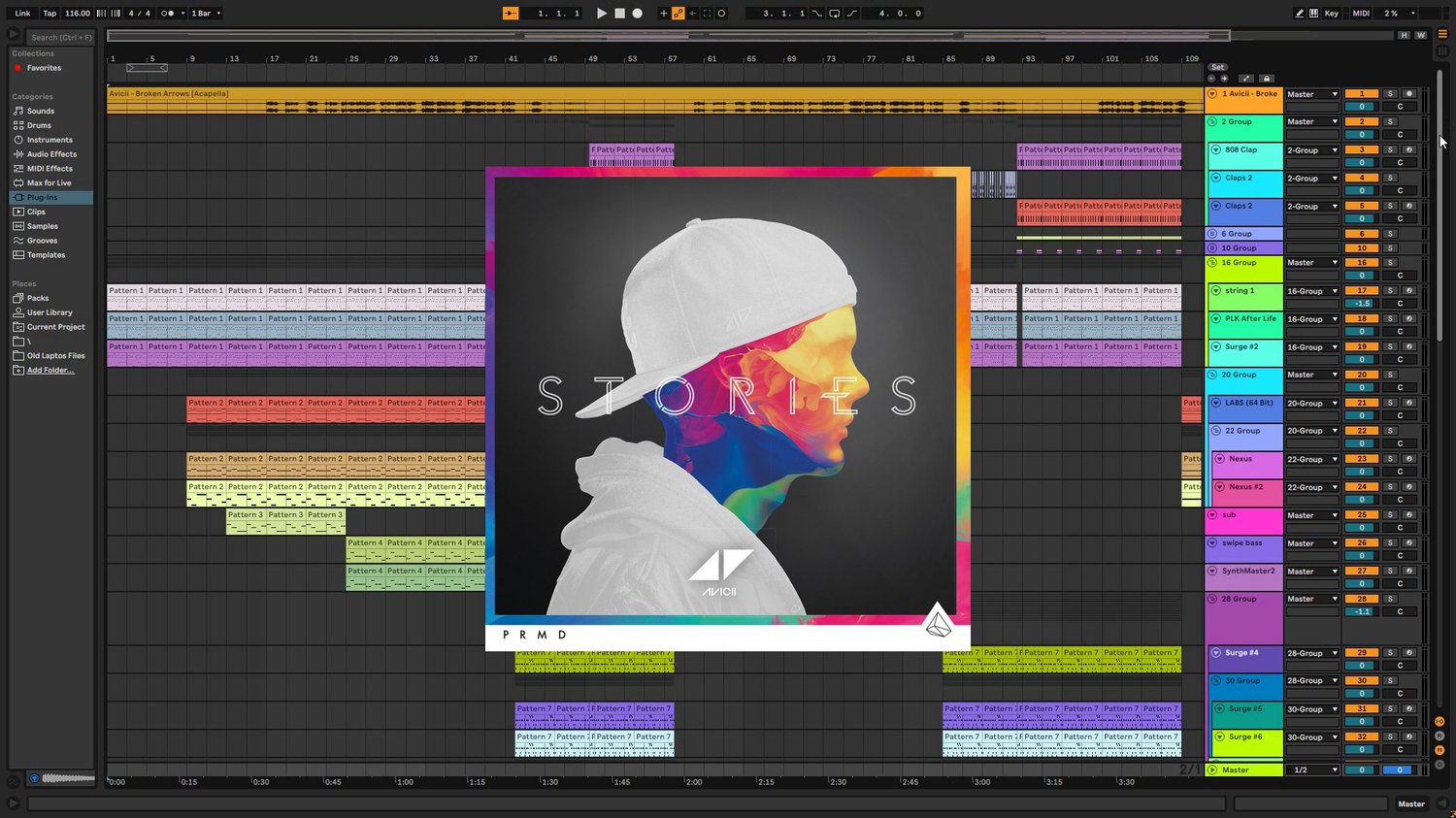Open the Audio Effects category
1456x818 pixels.
(x=51, y=154)
